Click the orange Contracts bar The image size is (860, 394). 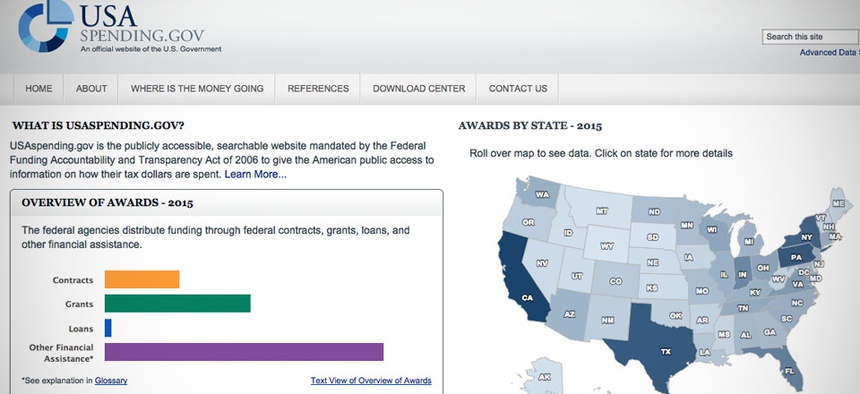142,279
